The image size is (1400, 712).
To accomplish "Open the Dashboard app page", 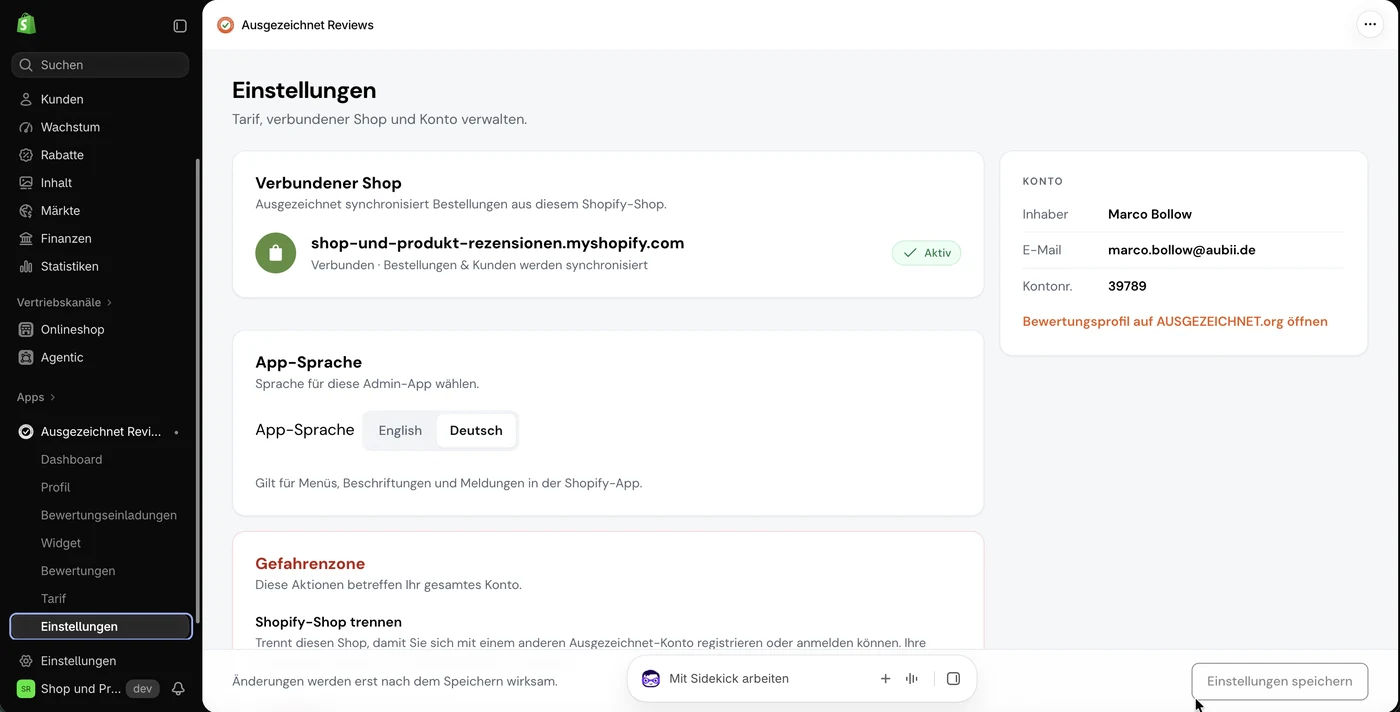I will click(x=71, y=460).
